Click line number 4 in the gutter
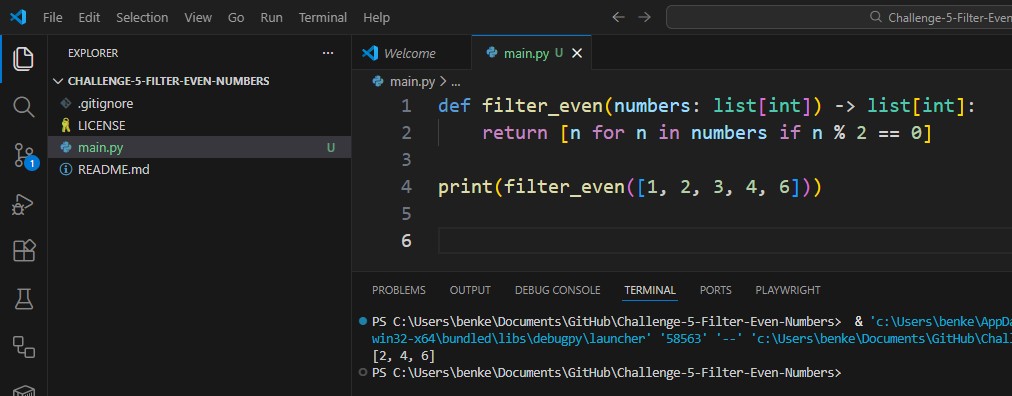 (x=406, y=187)
